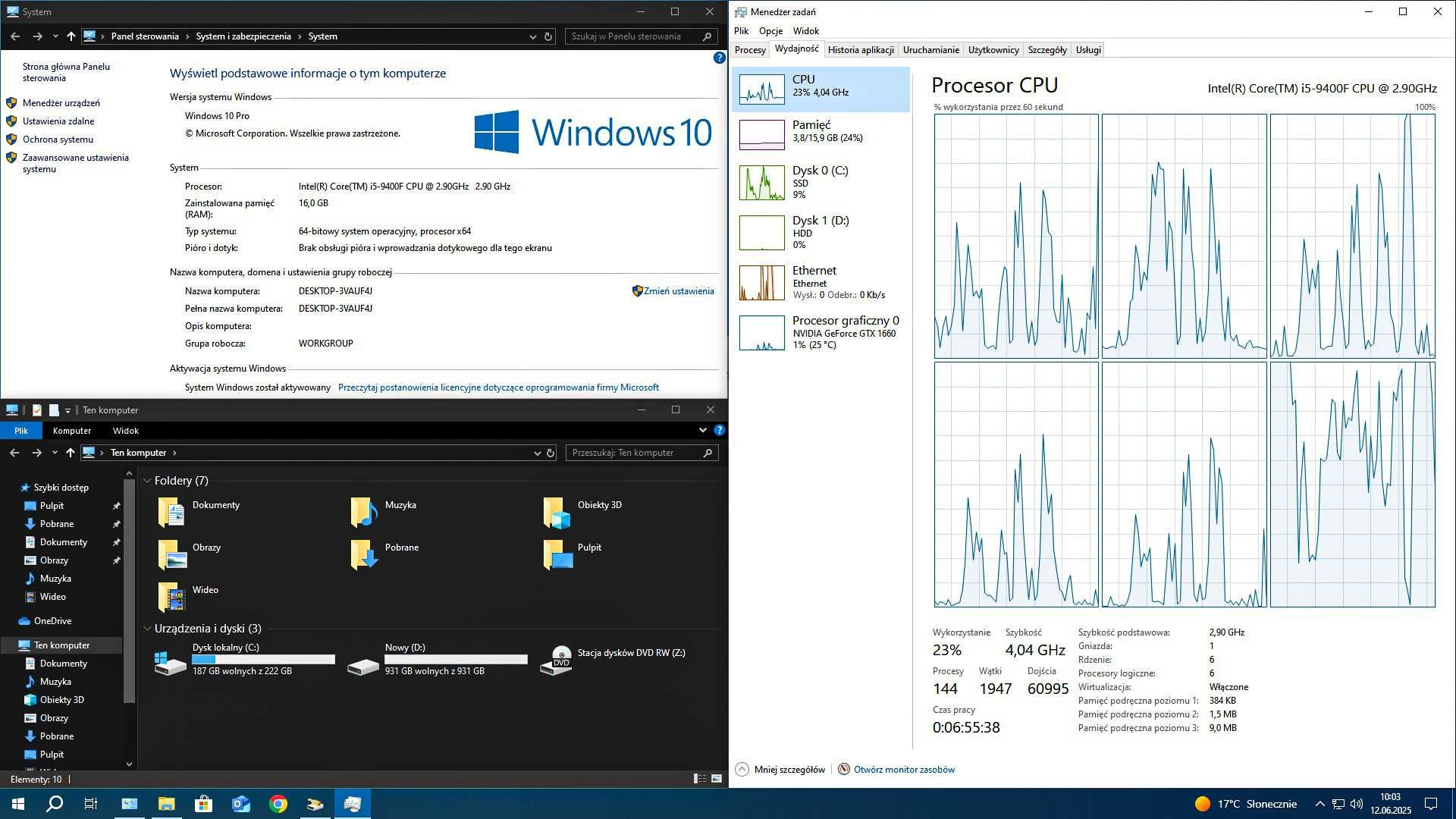Click Szybki dostęp in navigation pane
Image resolution: width=1456 pixels, height=819 pixels.
coord(61,488)
